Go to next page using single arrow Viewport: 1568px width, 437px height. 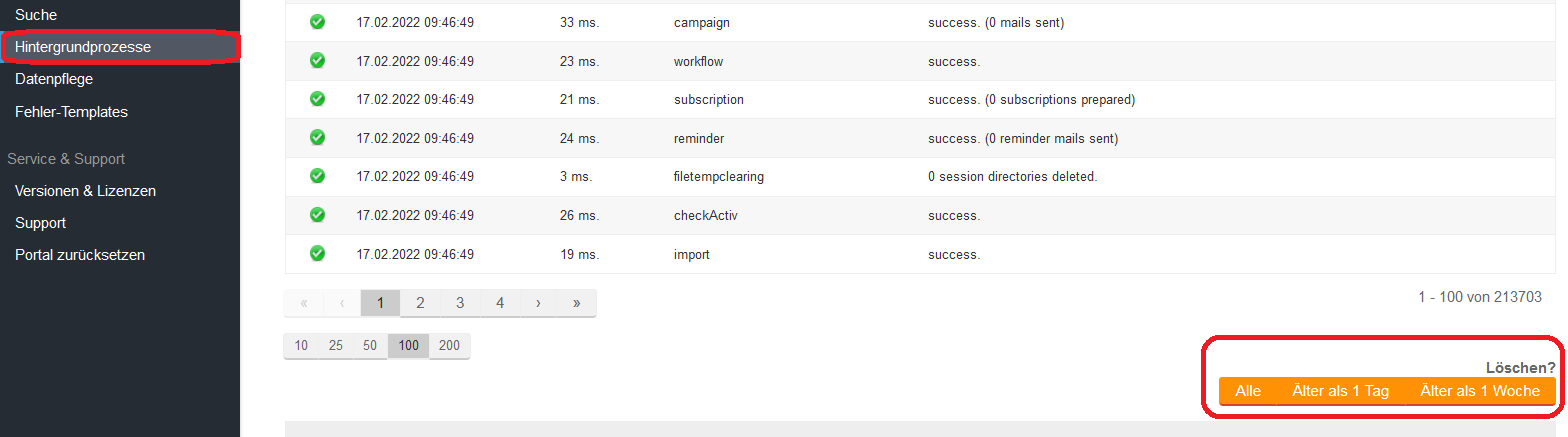(x=538, y=303)
